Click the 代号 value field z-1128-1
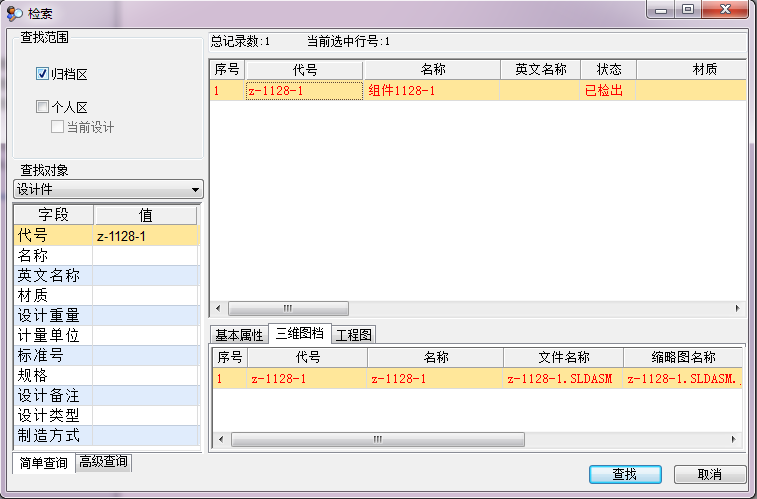This screenshot has width=757, height=499. 145,236
